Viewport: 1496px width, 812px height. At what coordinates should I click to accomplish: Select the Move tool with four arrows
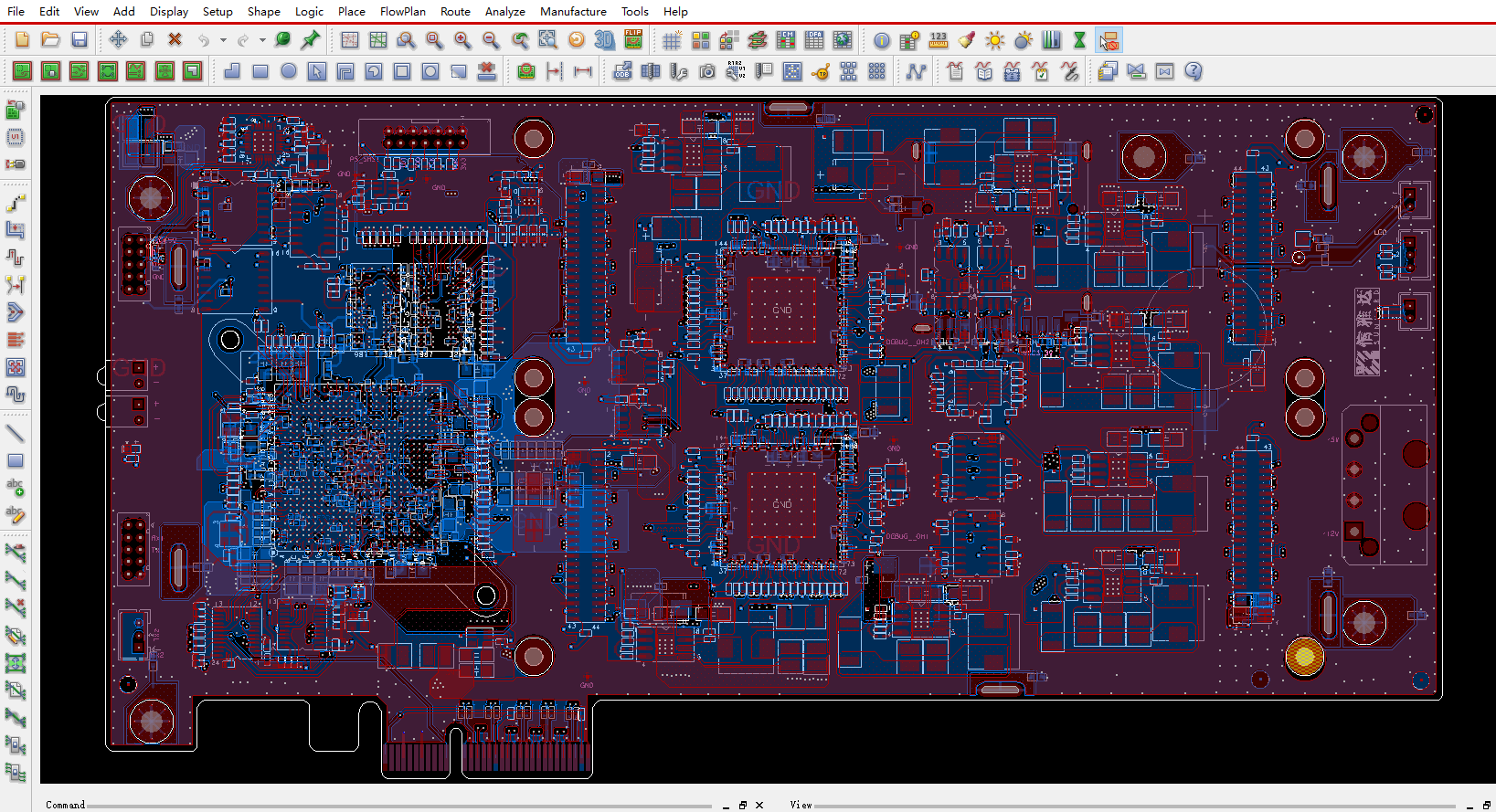pyautogui.click(x=118, y=39)
